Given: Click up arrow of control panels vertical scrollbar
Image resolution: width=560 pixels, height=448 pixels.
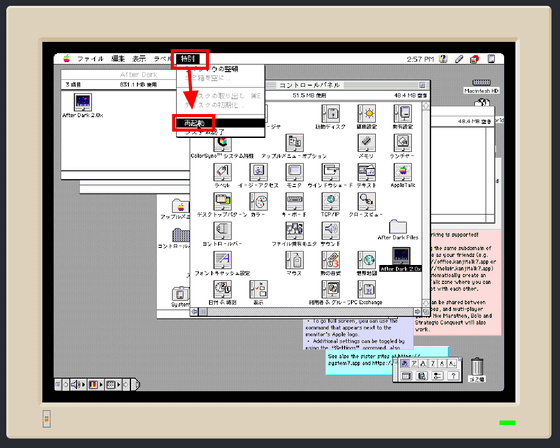Looking at the screenshot, I should pyautogui.click(x=426, y=106).
